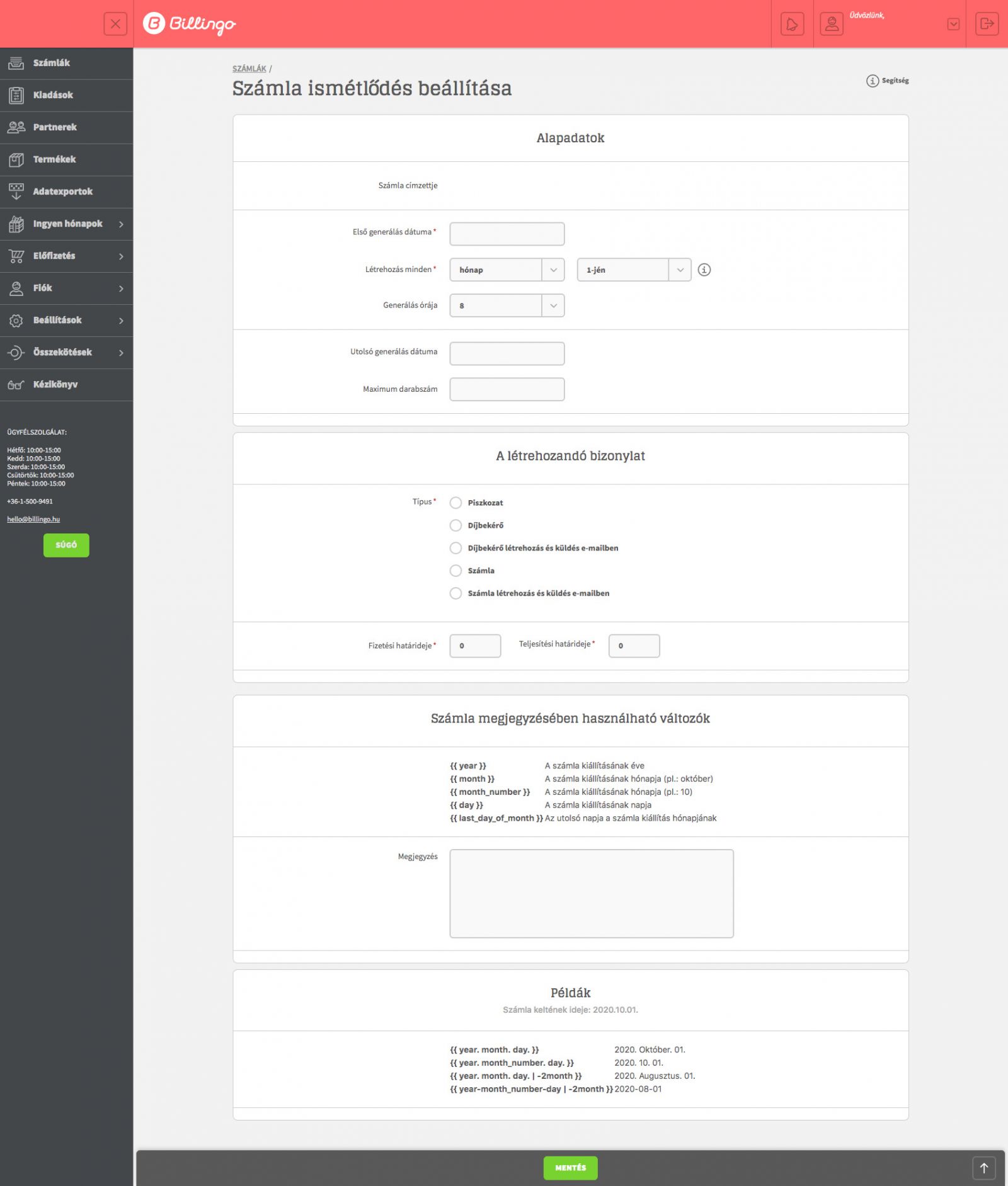The width and height of the screenshot is (1008, 1186).
Task: Select Díjbekérő létrehozás és küldés e-mailben
Action: (455, 548)
